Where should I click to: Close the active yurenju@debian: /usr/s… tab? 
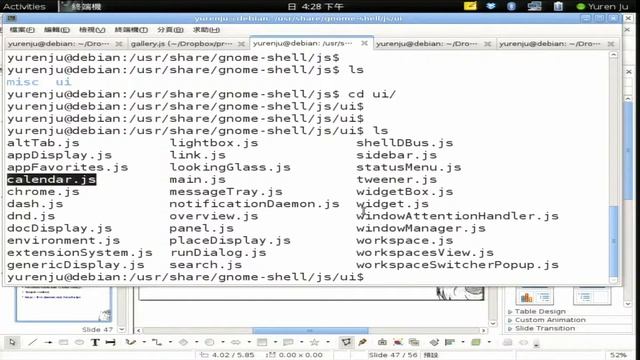pos(364,43)
